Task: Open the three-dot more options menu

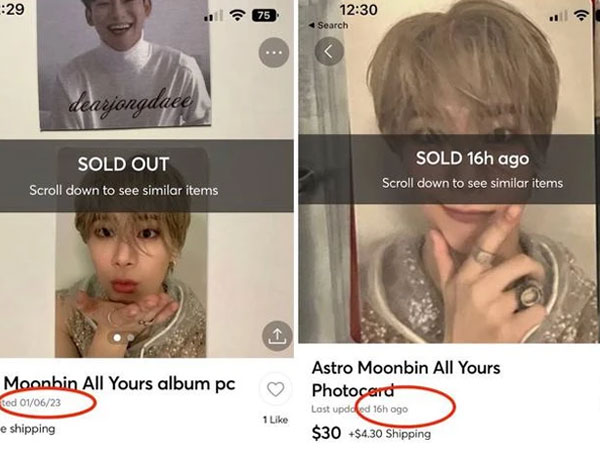Action: (x=273, y=54)
